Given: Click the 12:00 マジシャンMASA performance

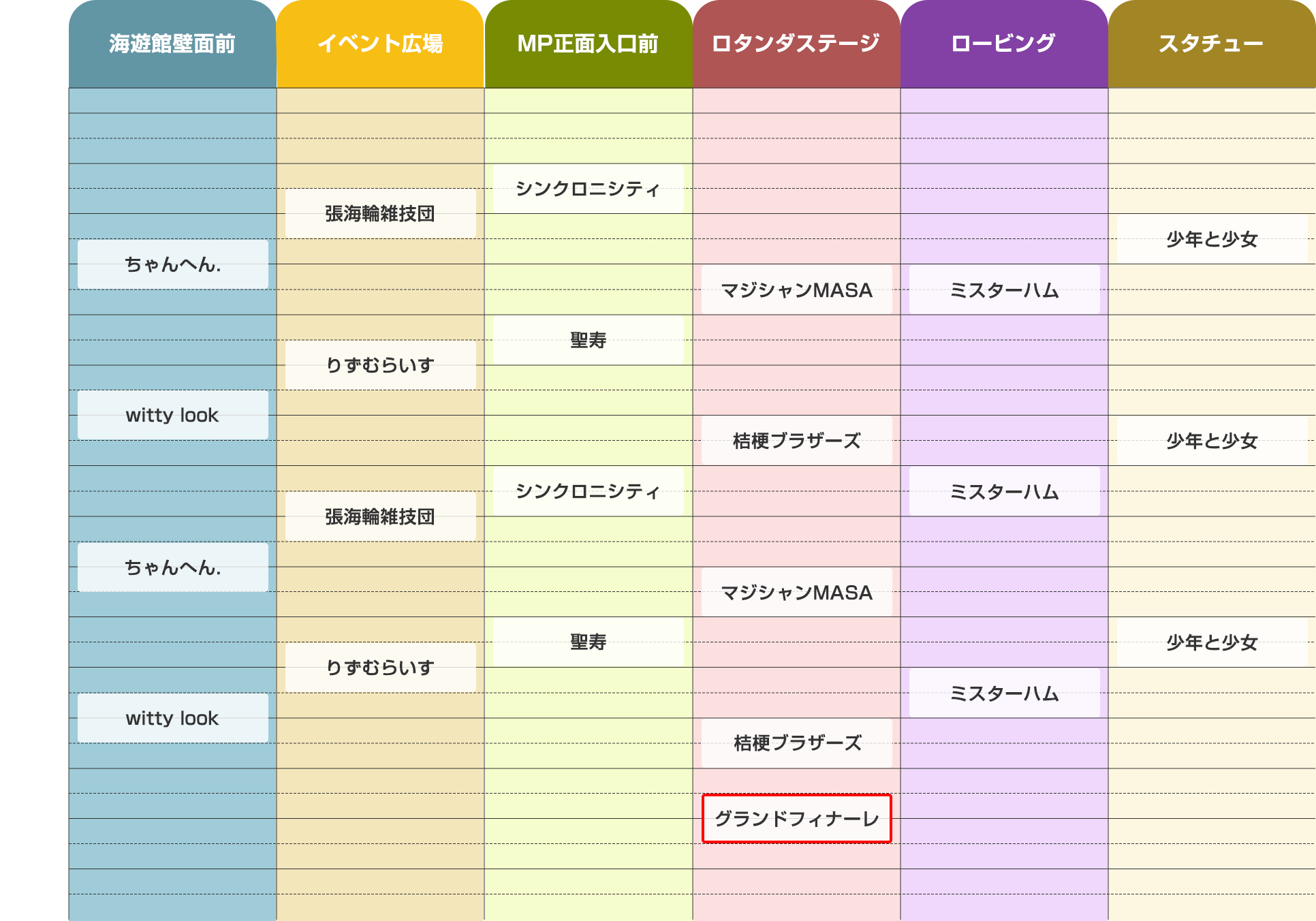Looking at the screenshot, I should pyautogui.click(x=796, y=290).
